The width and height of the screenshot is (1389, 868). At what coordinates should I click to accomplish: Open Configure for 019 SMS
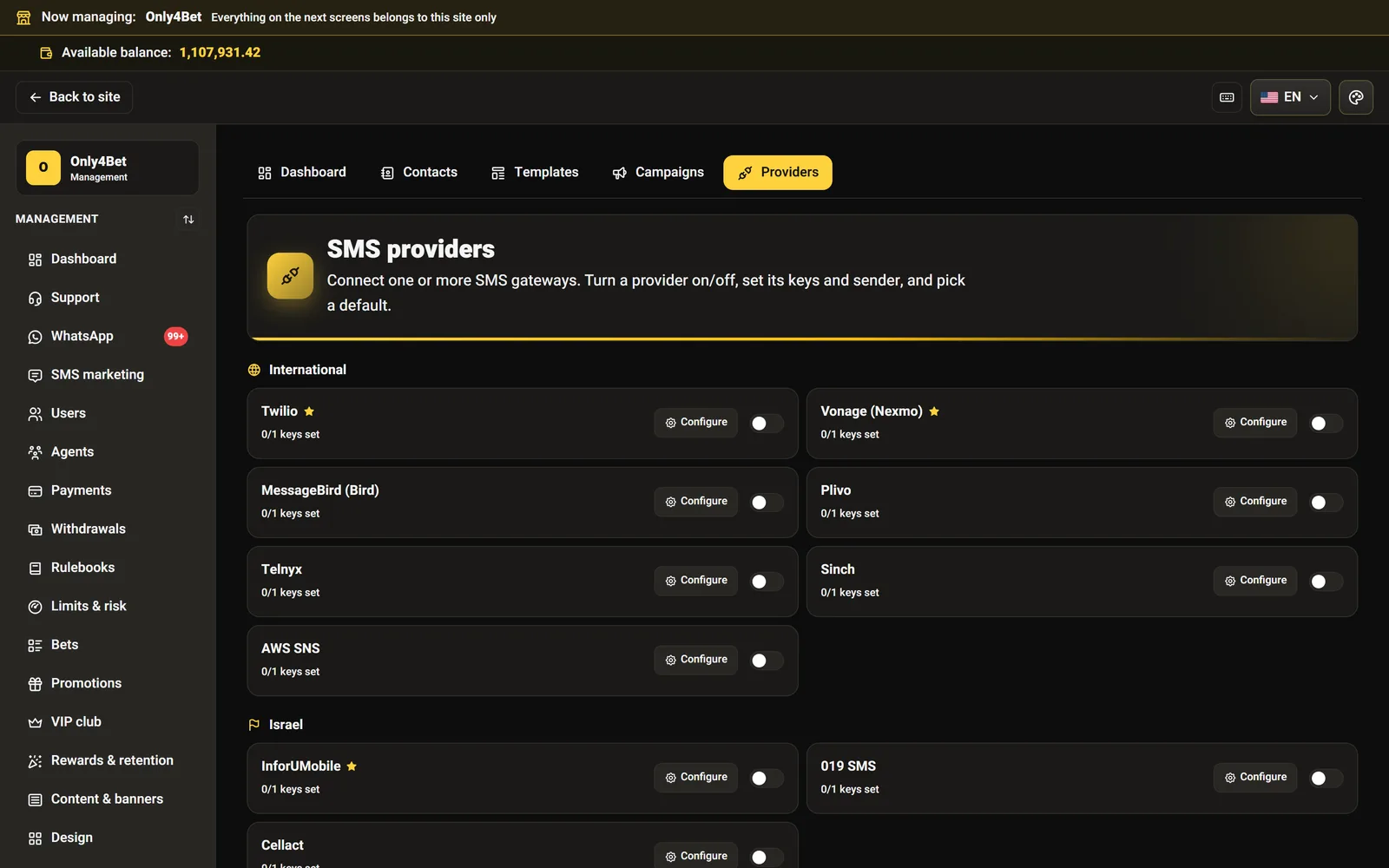[x=1255, y=778]
